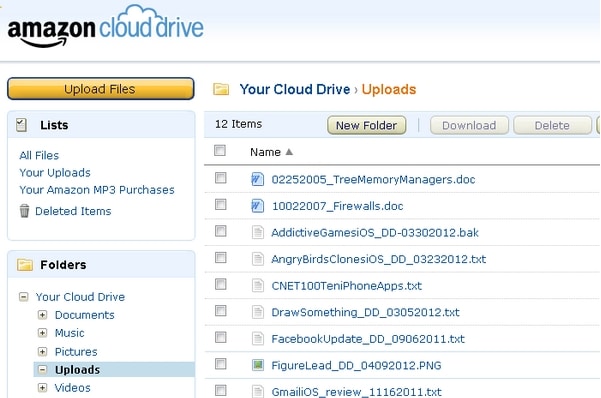The image size is (601, 398).
Task: Click the text file icon beside CNET100TeniPhoneApps.txt
Action: (258, 285)
